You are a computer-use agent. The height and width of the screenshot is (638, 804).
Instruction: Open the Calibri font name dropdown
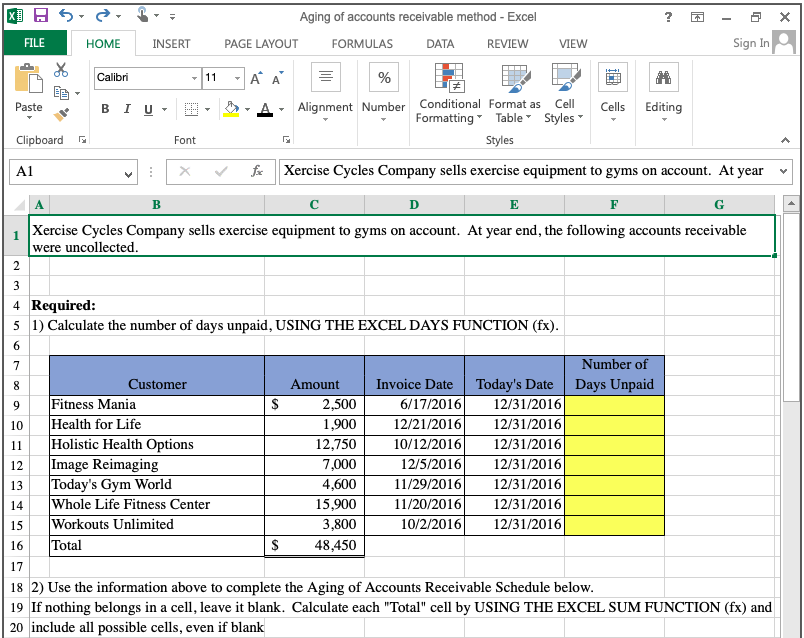(195, 77)
